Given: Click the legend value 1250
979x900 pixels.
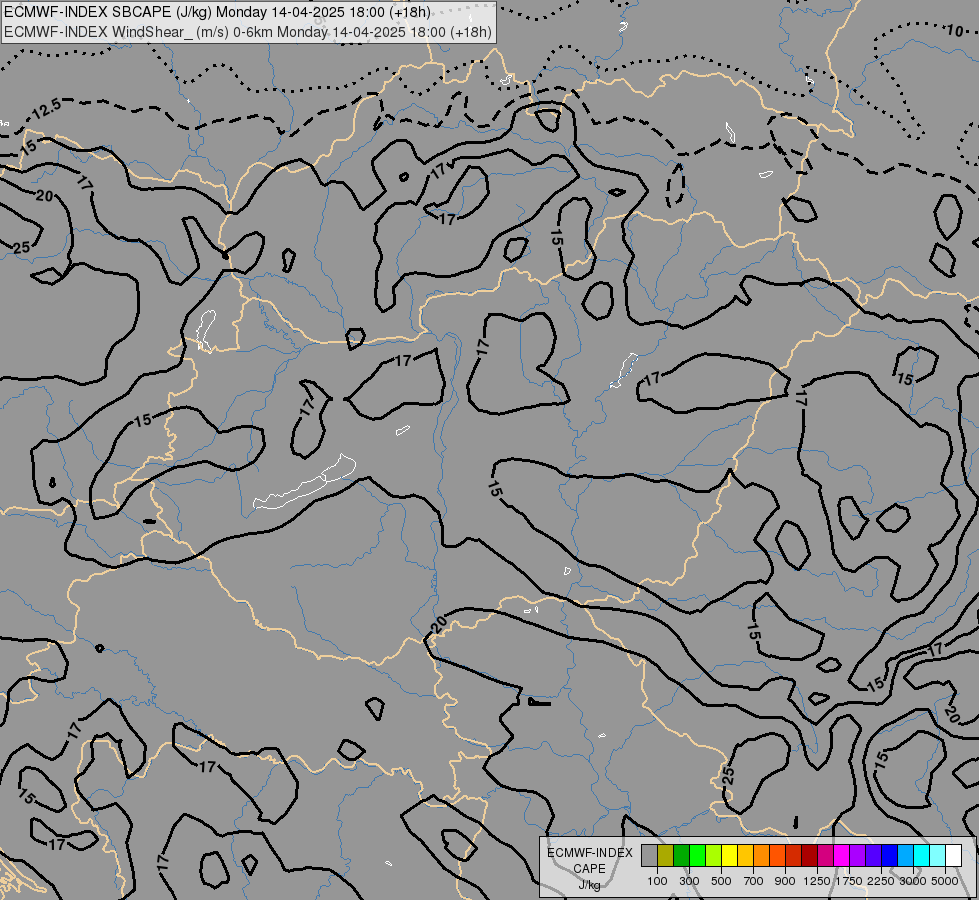Looking at the screenshot, I should 817,881.
